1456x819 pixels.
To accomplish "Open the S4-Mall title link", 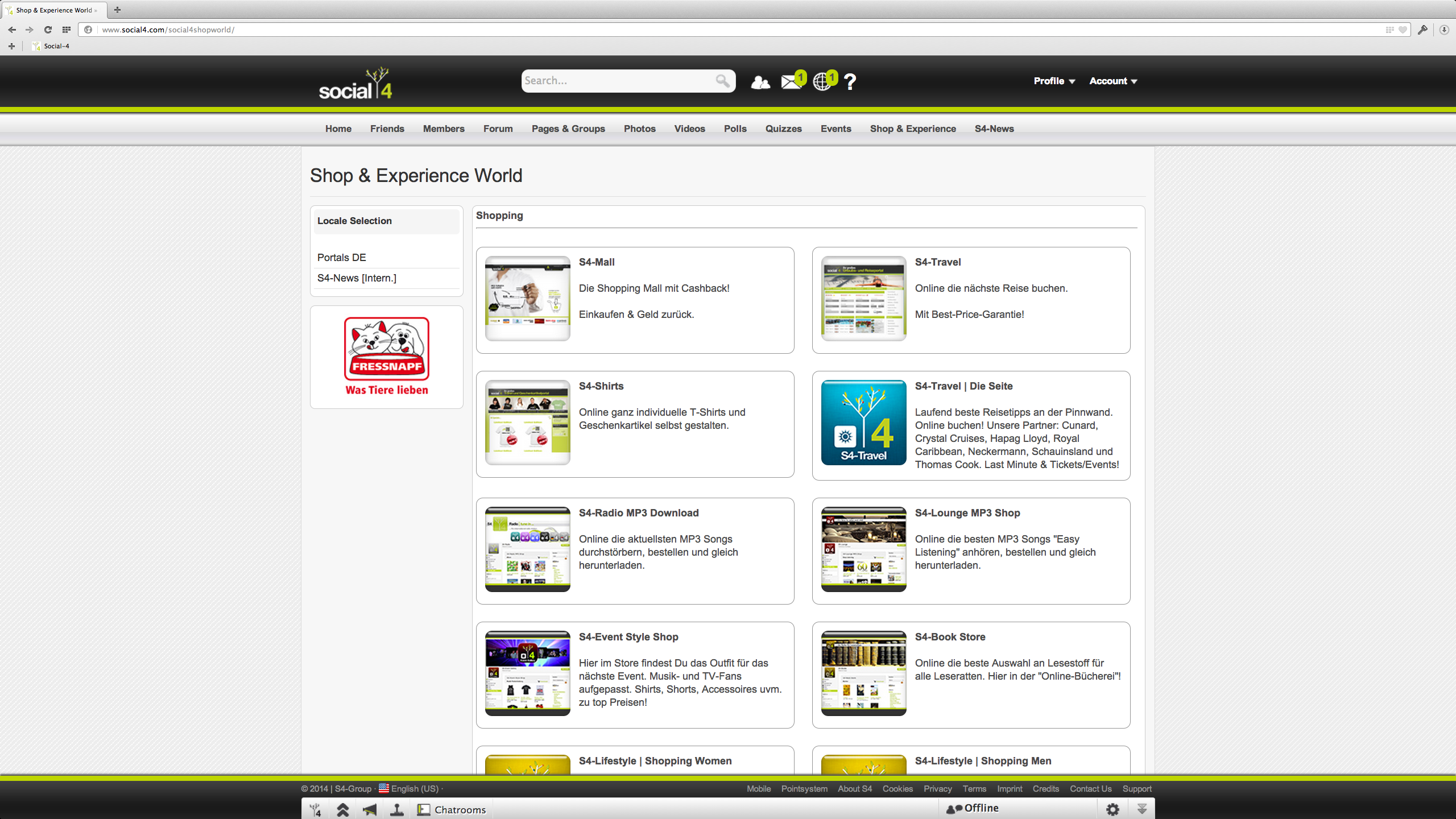I will tap(597, 262).
